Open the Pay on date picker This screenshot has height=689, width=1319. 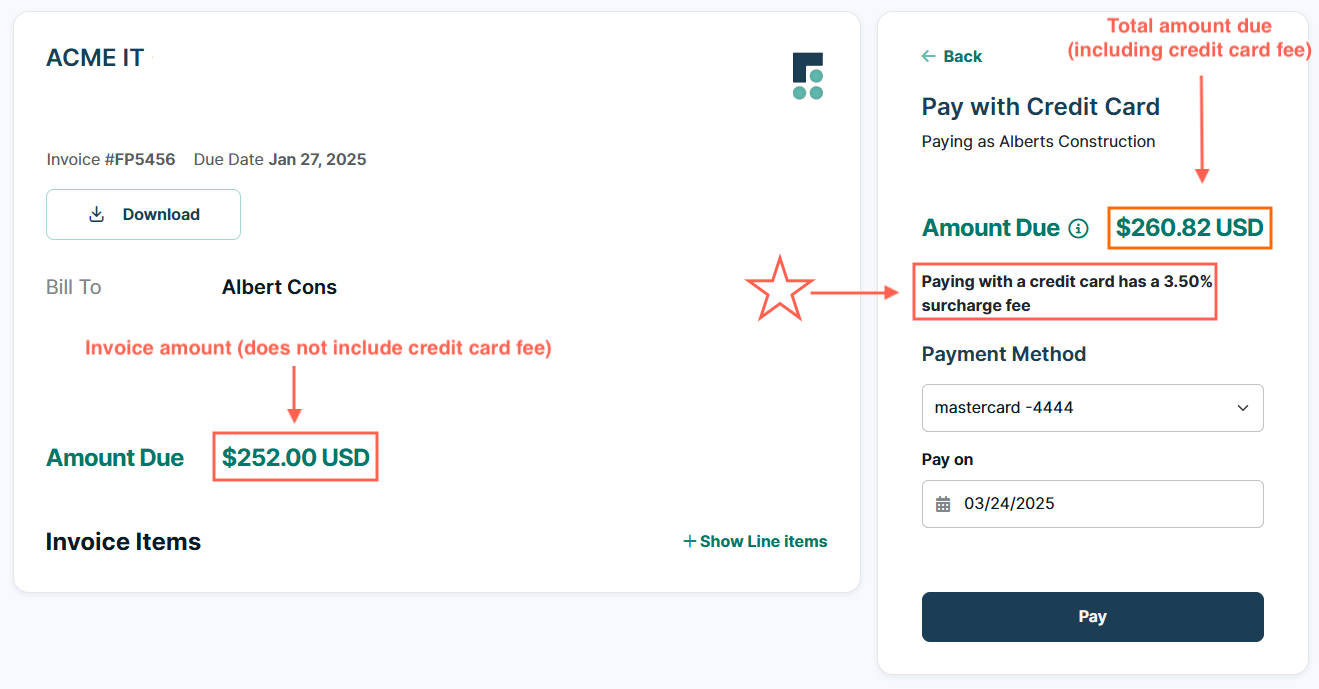(1092, 504)
